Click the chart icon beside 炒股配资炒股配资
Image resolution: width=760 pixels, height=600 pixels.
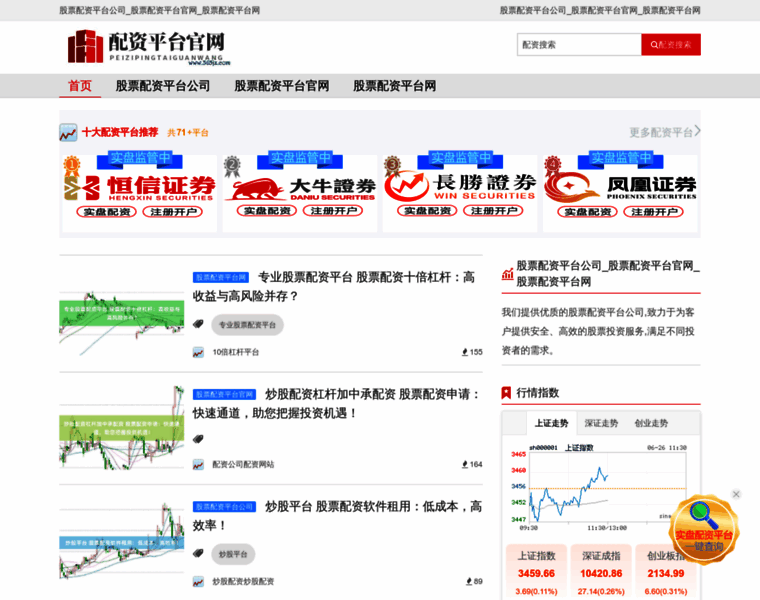[198, 582]
